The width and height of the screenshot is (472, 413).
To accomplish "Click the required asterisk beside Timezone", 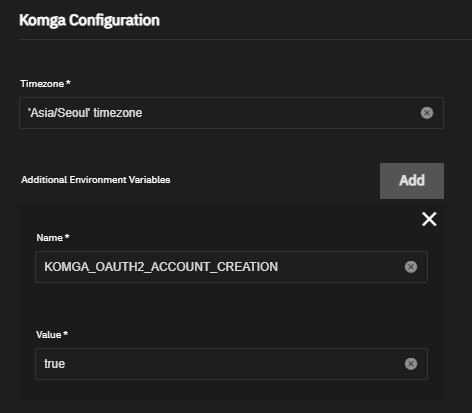I will (x=68, y=82).
